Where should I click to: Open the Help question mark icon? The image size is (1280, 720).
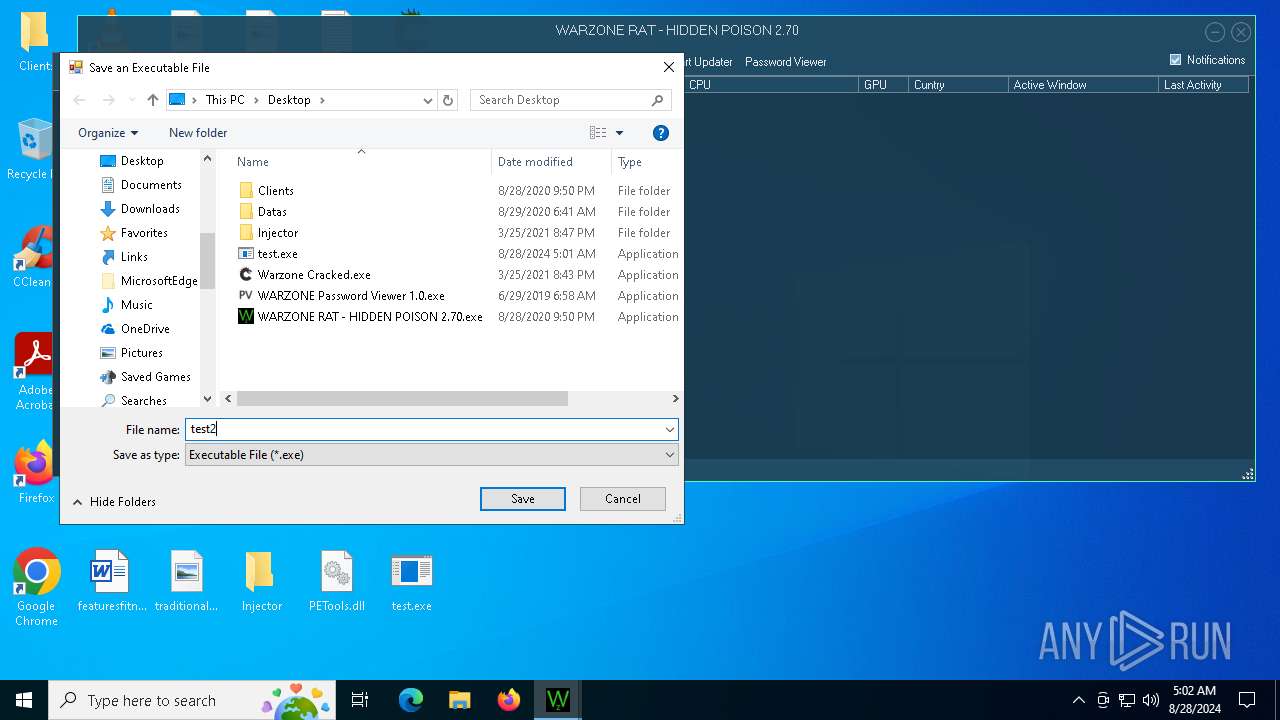tap(660, 133)
